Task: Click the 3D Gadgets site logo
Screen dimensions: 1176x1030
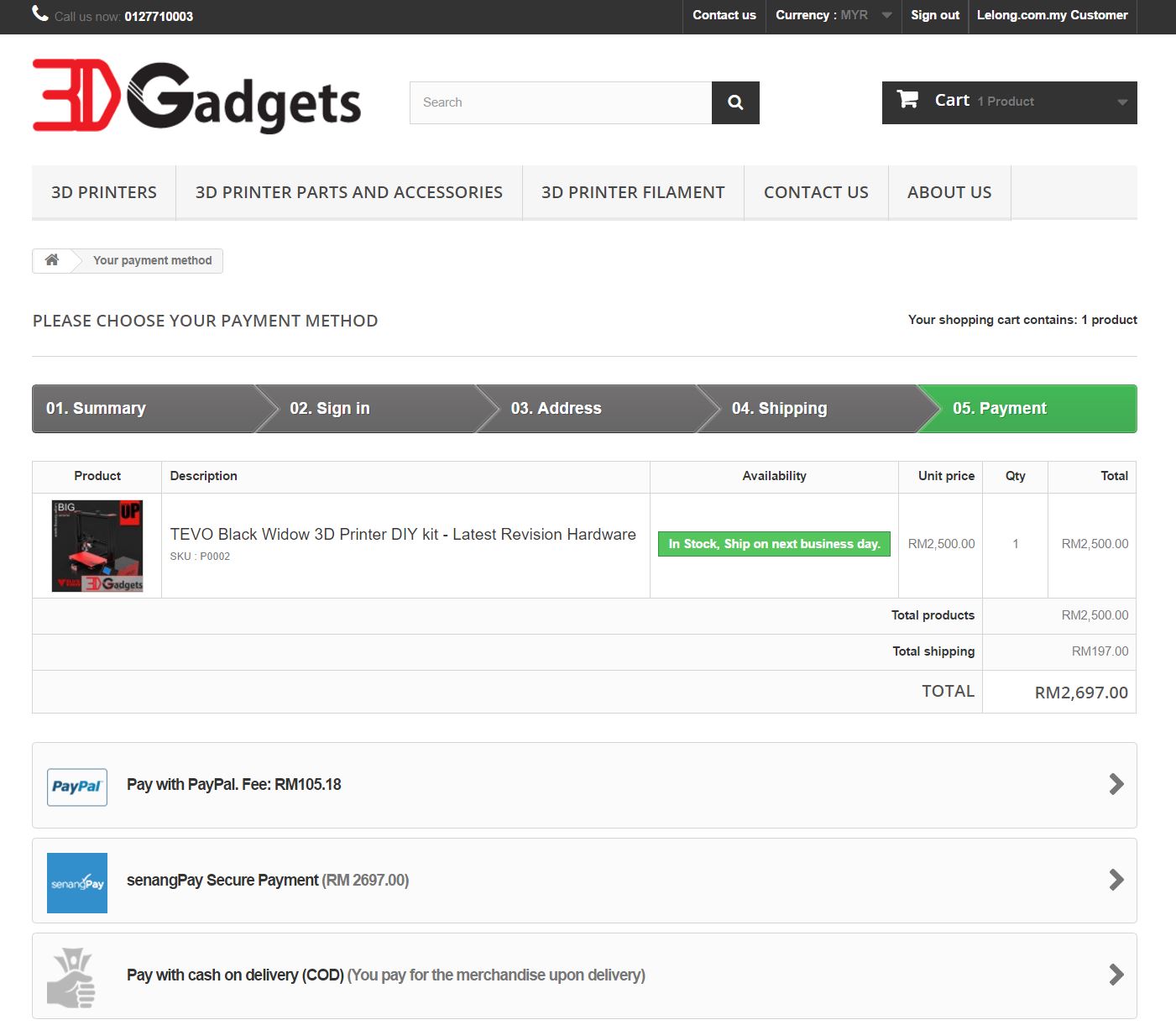Action: click(196, 97)
